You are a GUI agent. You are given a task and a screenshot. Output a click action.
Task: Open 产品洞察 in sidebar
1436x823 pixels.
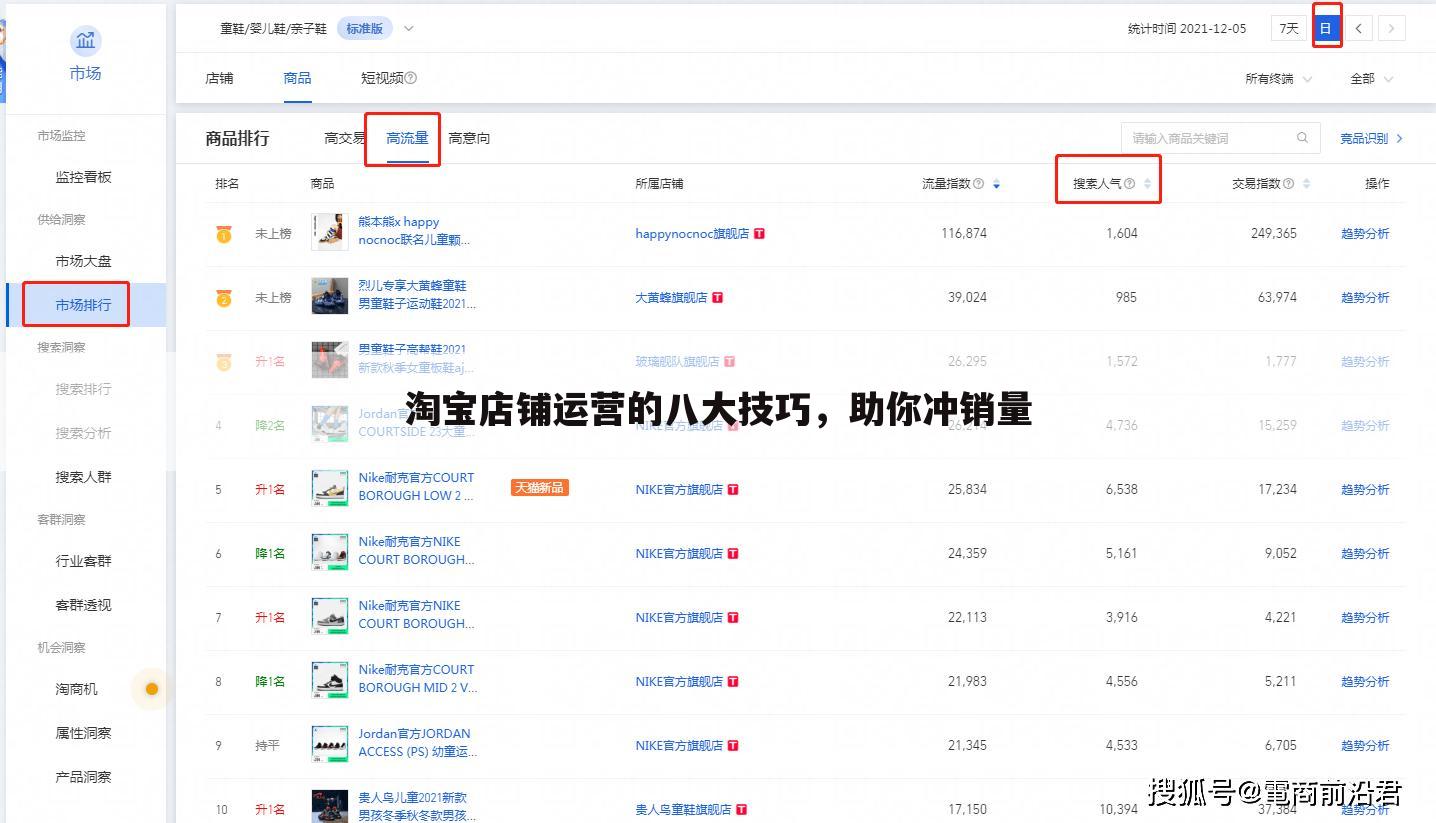83,777
